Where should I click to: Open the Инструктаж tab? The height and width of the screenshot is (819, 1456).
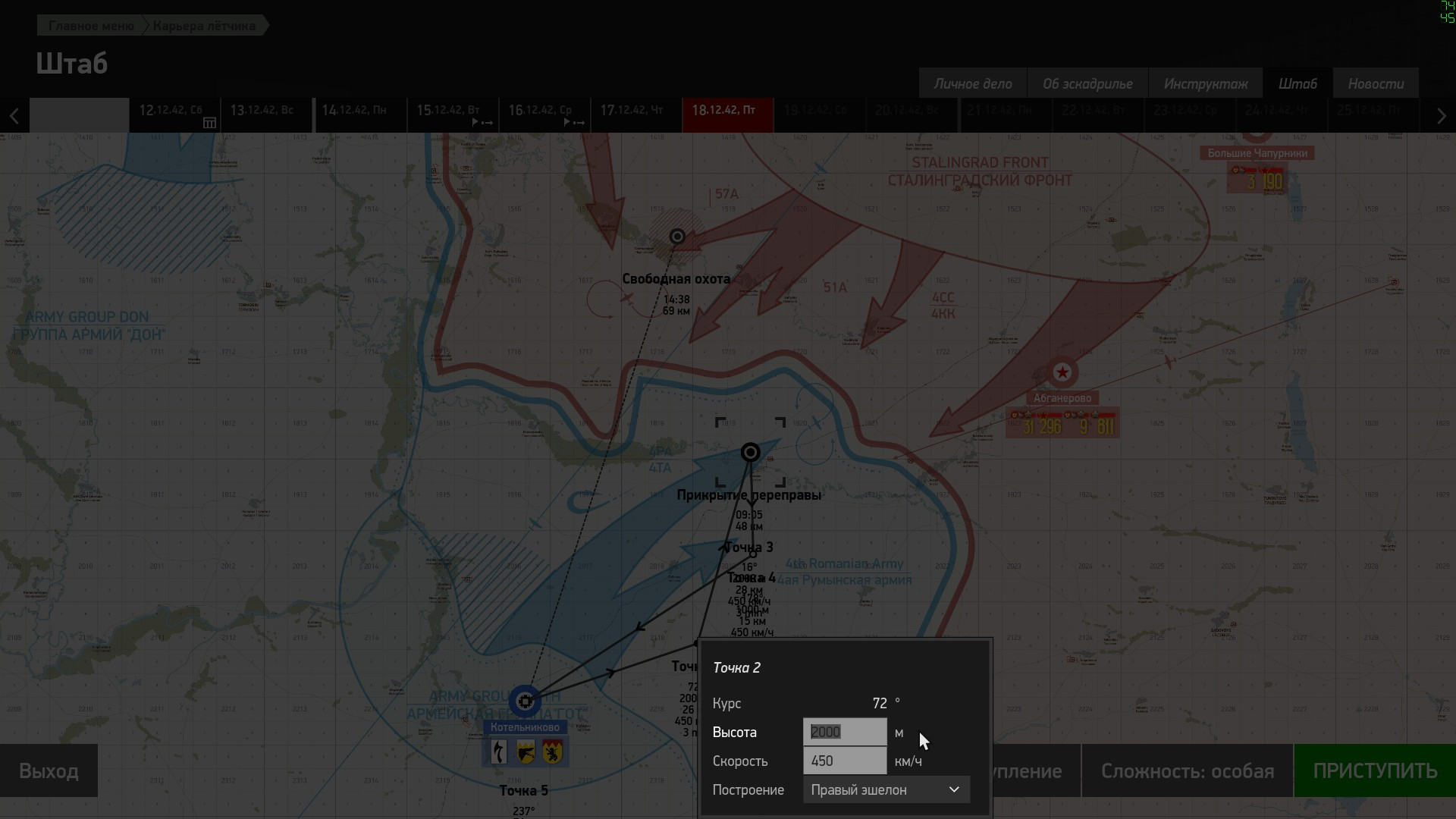(1206, 83)
